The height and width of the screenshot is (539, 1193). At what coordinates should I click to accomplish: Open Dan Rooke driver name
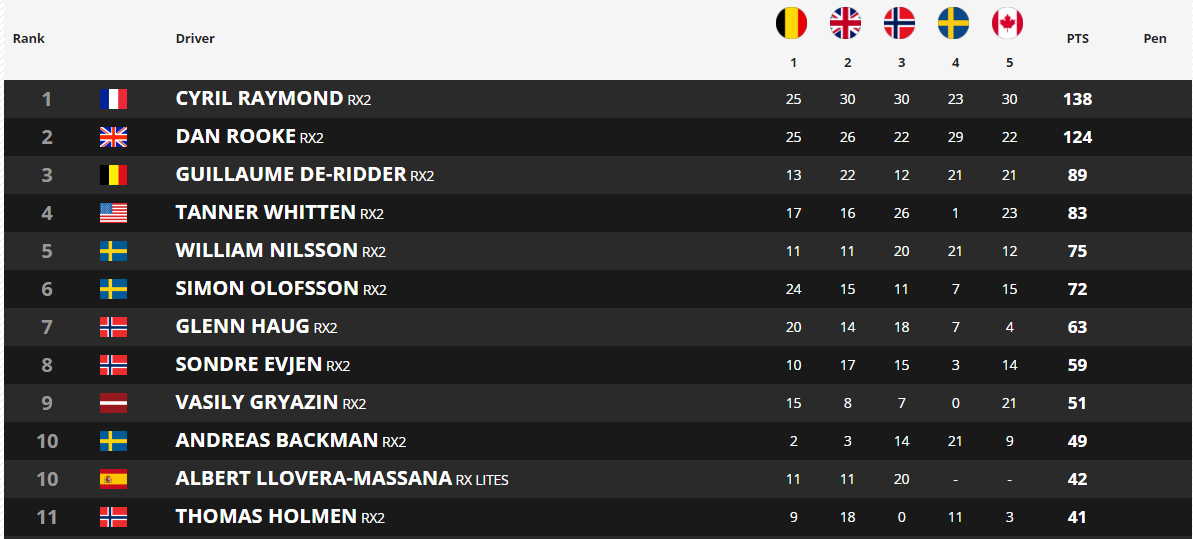coord(235,136)
